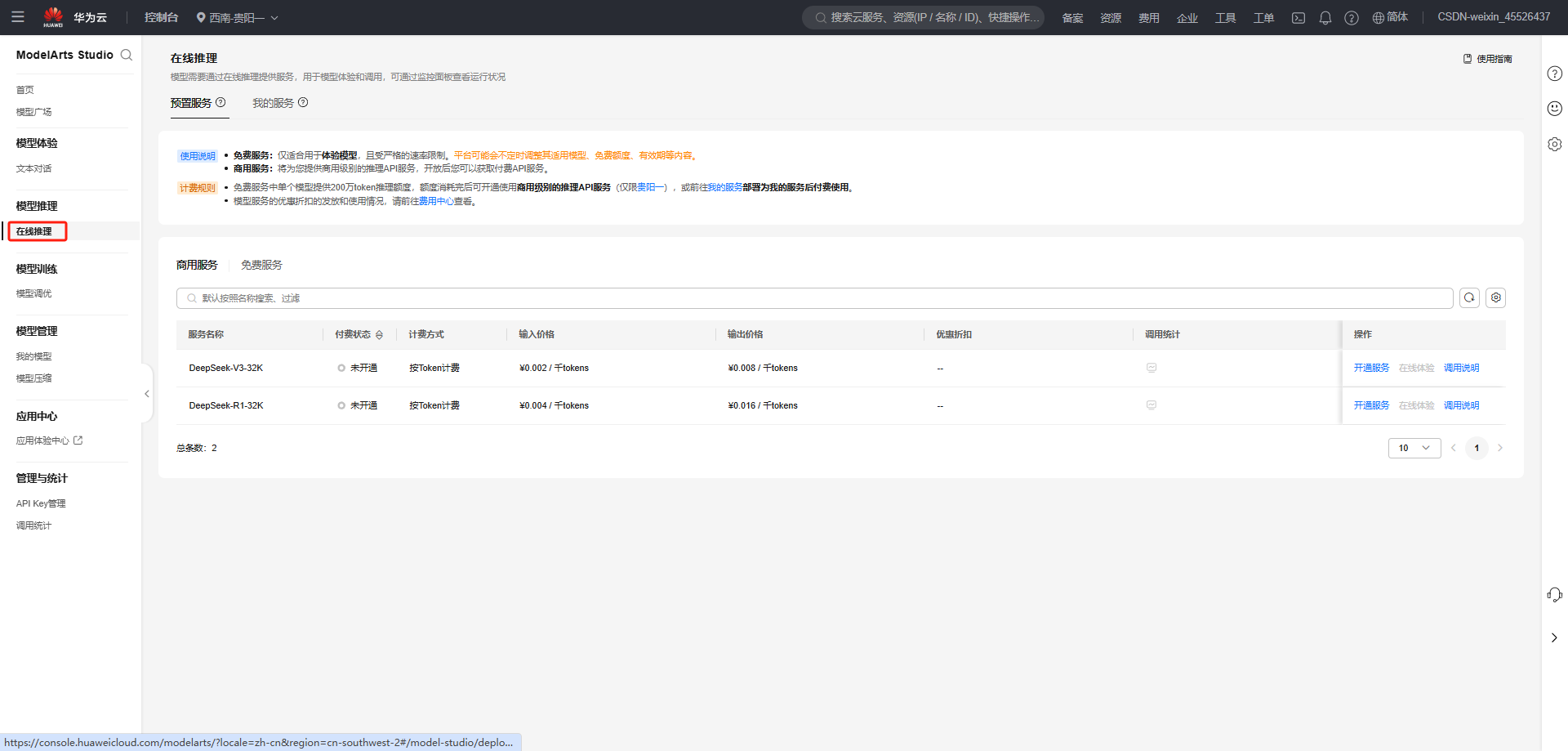Open the region selector 西南-贵阳一

click(x=238, y=17)
